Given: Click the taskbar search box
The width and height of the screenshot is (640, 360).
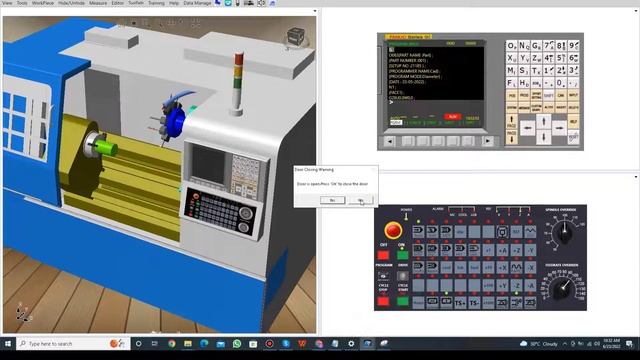Looking at the screenshot, I should tap(73, 344).
